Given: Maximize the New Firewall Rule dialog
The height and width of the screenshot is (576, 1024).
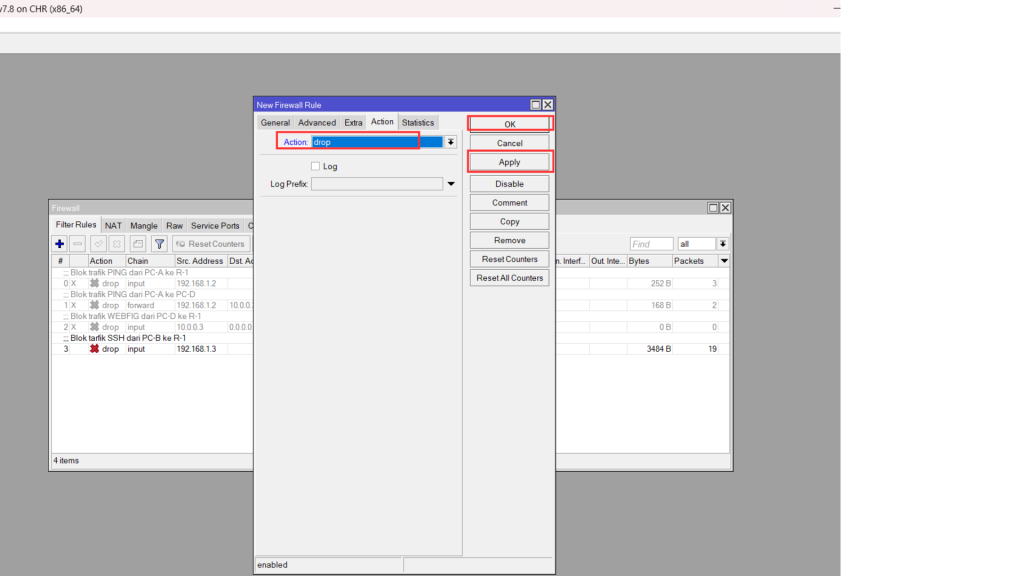Looking at the screenshot, I should tap(536, 105).
